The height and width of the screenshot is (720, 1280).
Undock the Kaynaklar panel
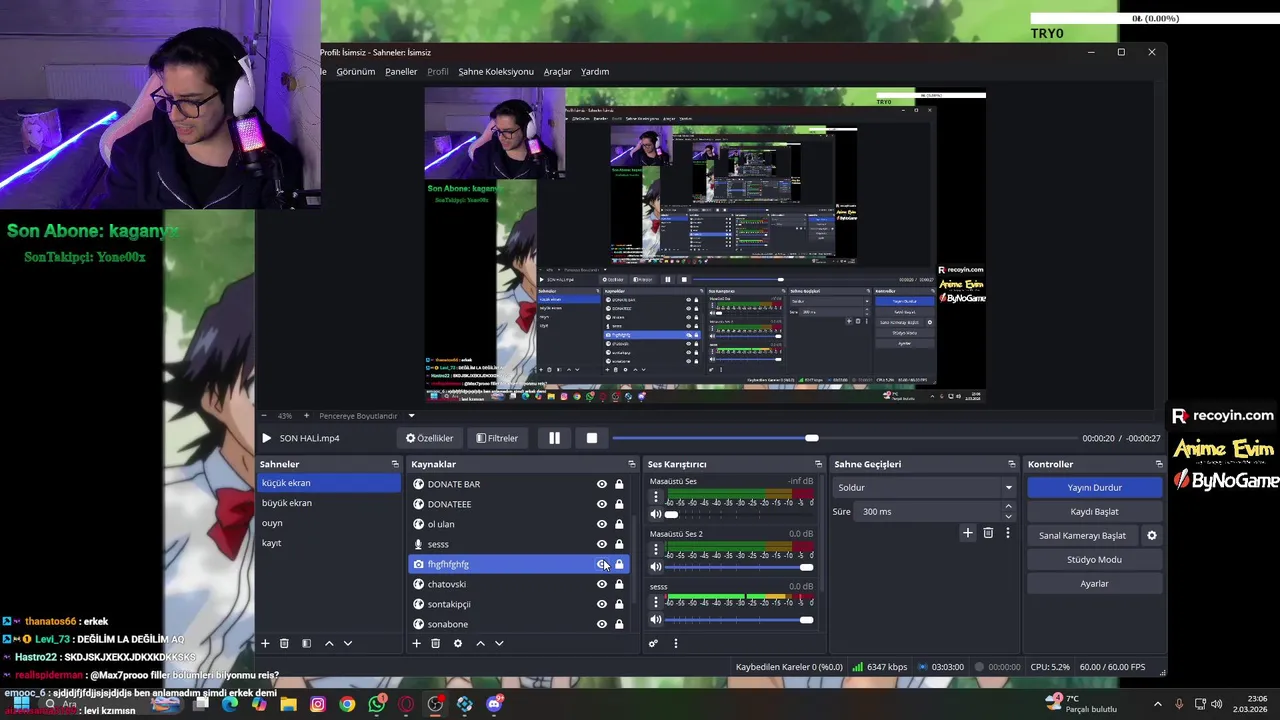pos(631,464)
